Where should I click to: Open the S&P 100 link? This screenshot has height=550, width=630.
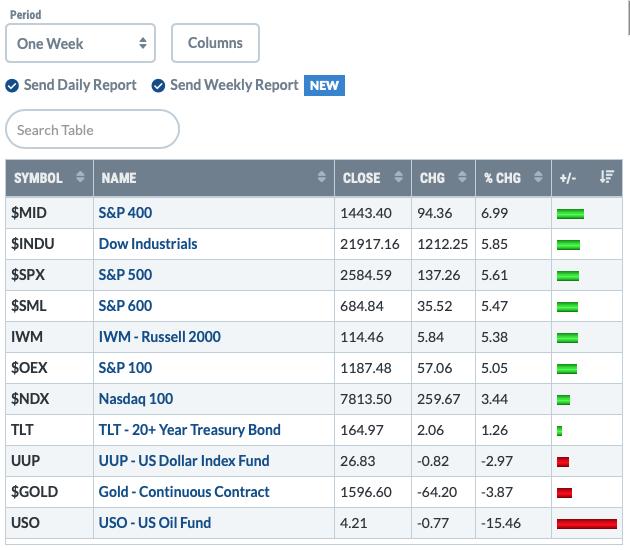pos(125,368)
